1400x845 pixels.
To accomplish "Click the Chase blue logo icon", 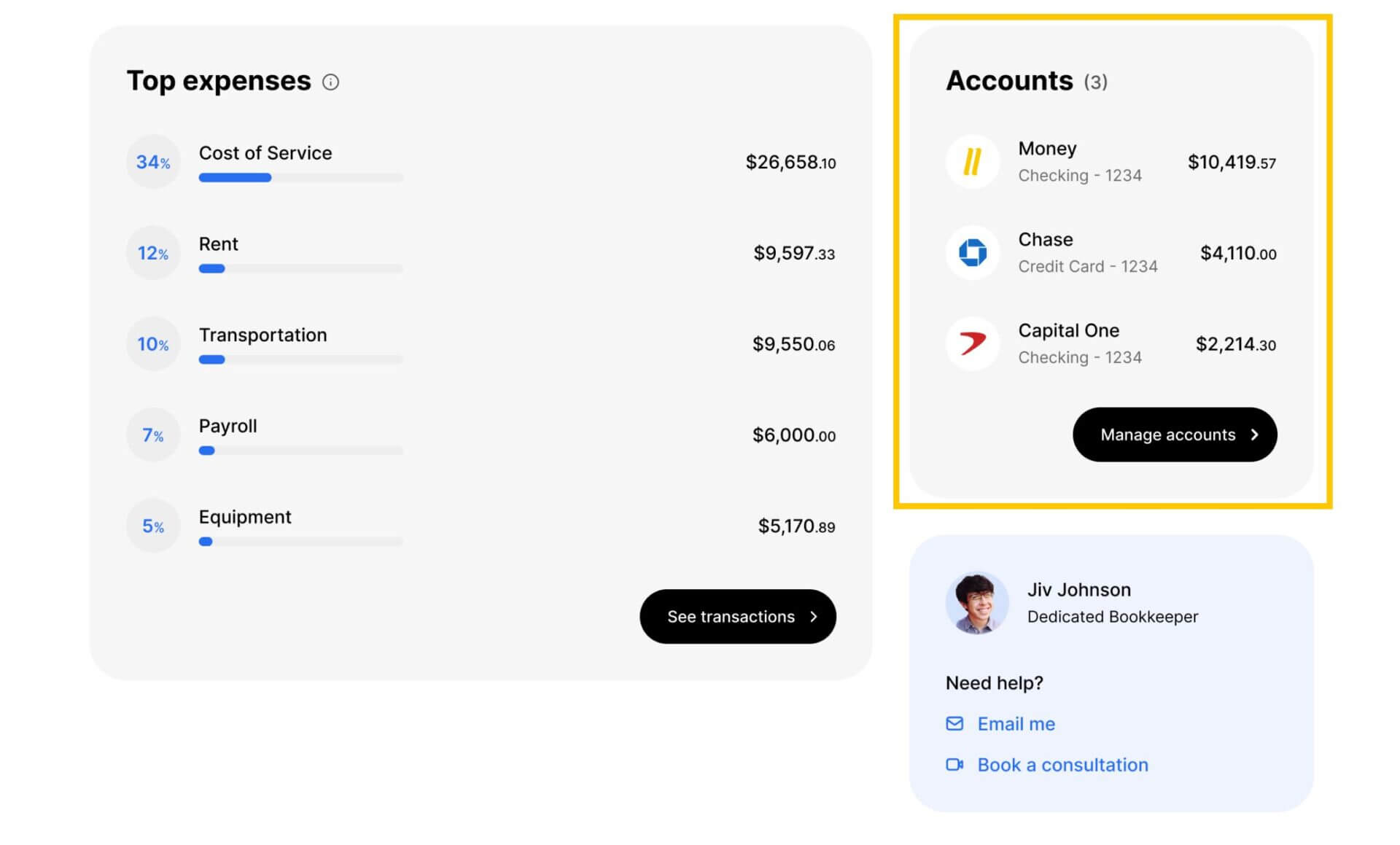I will (x=972, y=252).
